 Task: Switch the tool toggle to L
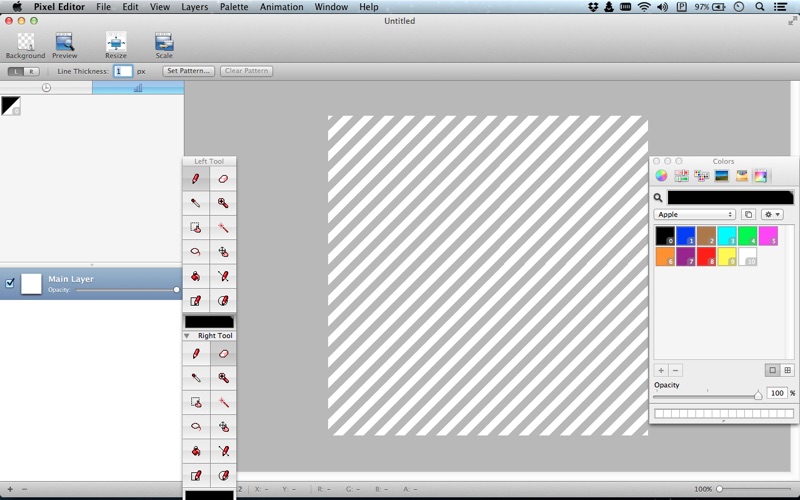(x=16, y=71)
